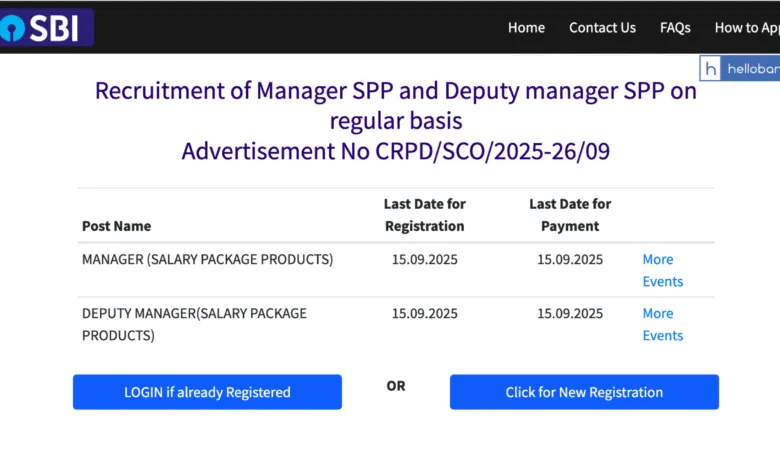Select the DEPUTY MANAGER(SALARY PACKAGE PRODUCTS) row text
Screen dimensions: 780x470
pyautogui.click(x=195, y=324)
